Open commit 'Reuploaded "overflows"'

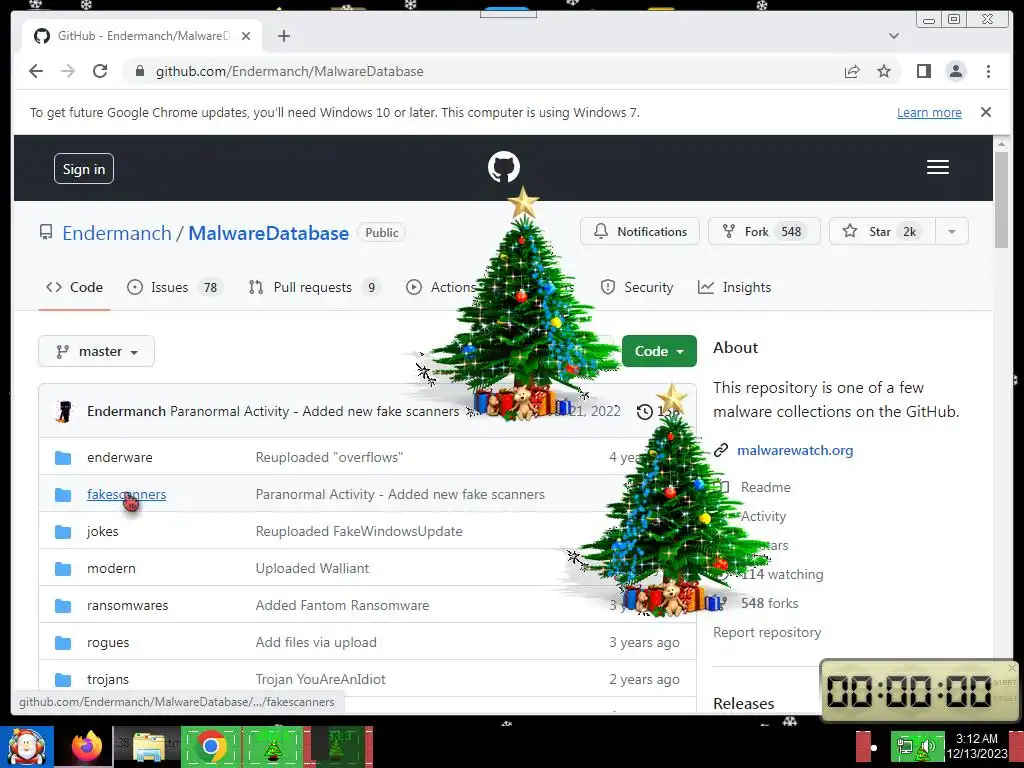pyautogui.click(x=329, y=457)
